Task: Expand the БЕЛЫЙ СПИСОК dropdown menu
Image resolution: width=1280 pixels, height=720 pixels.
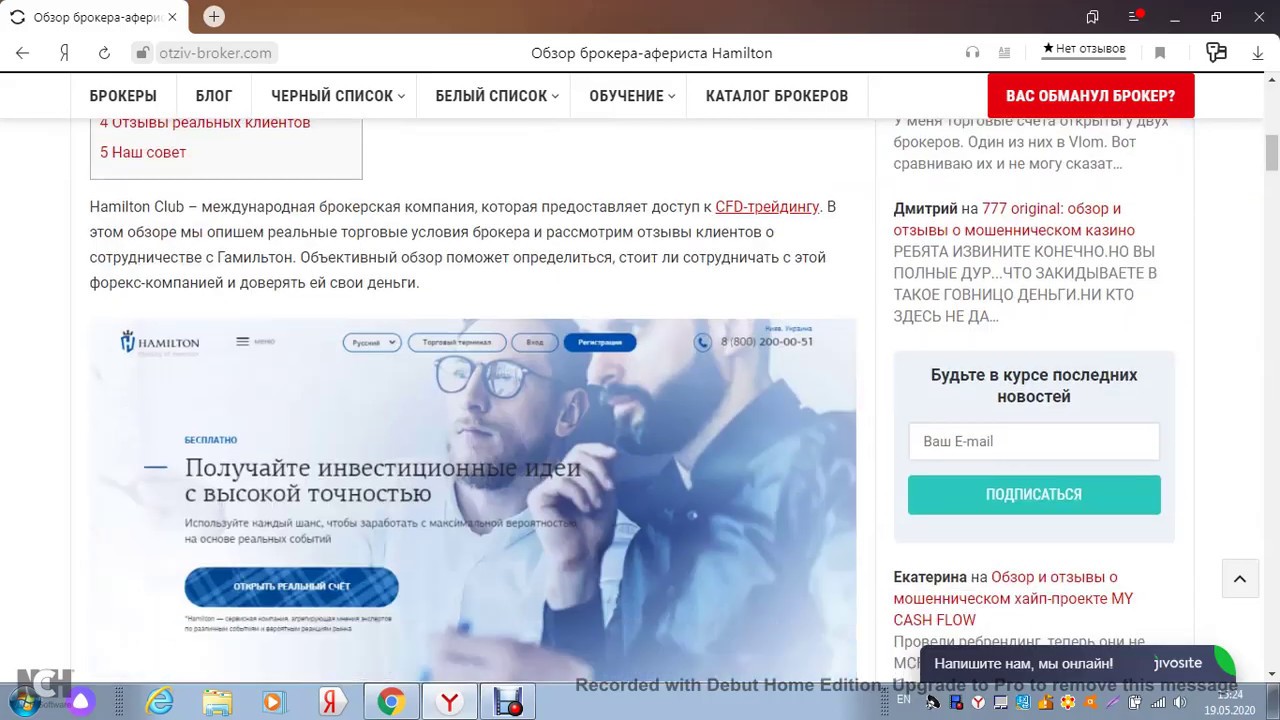Action: coord(496,96)
